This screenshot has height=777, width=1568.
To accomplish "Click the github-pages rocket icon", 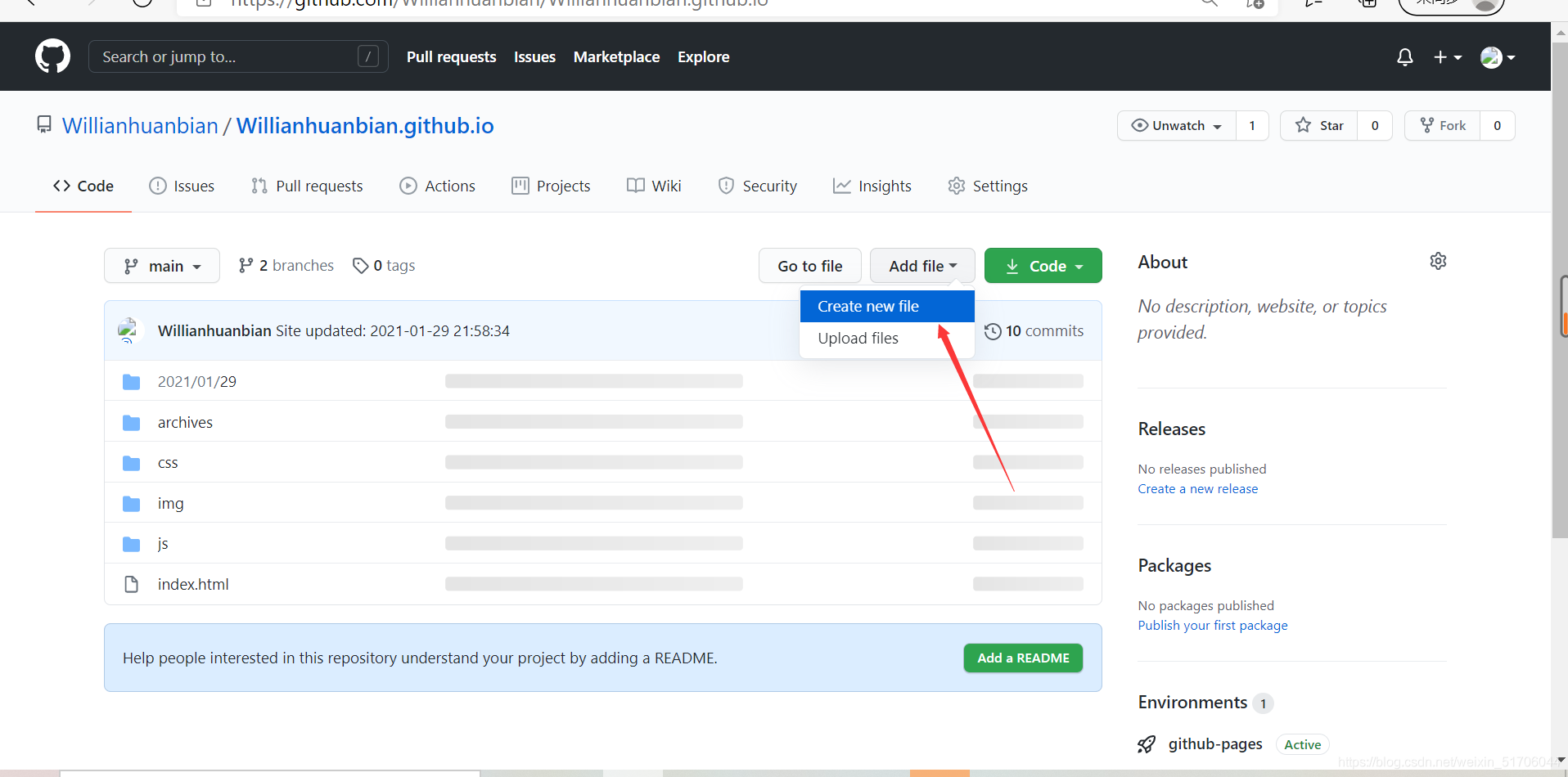I will click(x=1147, y=744).
